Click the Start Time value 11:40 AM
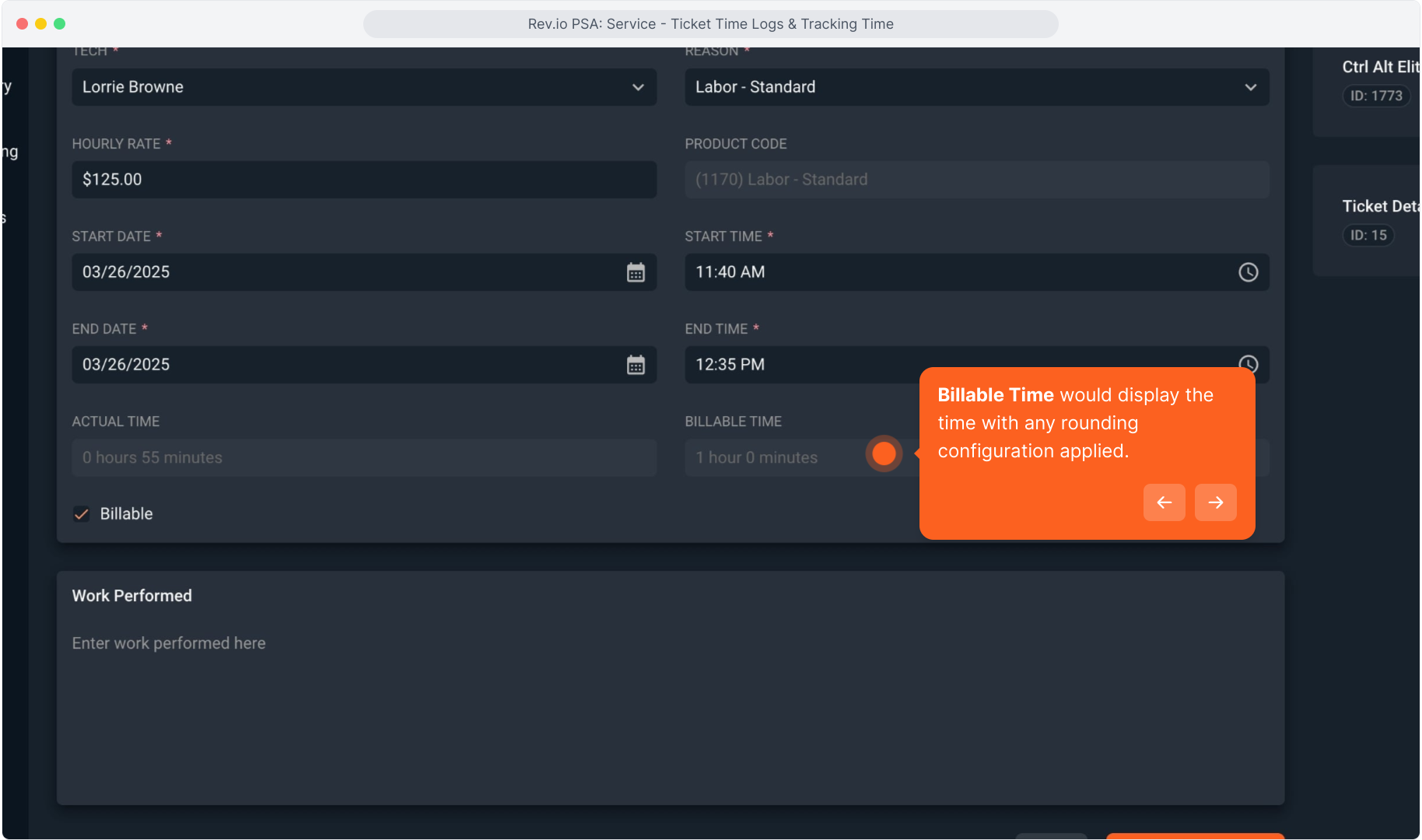This screenshot has width=1422, height=840. coord(730,272)
